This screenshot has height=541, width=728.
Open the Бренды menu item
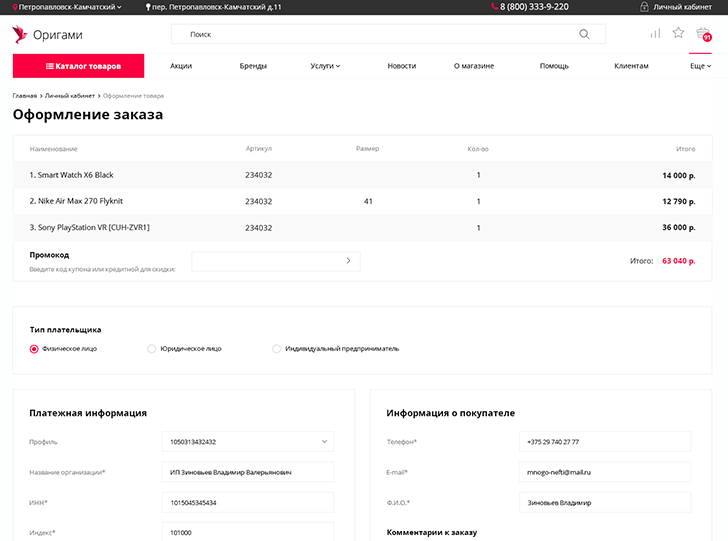click(x=253, y=66)
